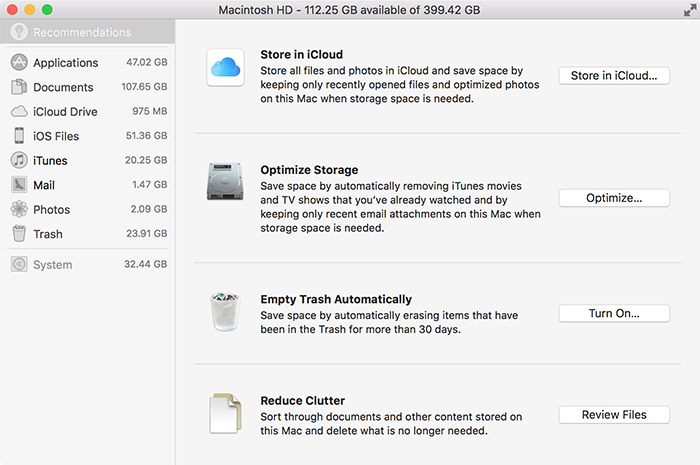Image resolution: width=700 pixels, height=465 pixels.
Task: Select Documents label in the sidebar
Action: point(63,87)
